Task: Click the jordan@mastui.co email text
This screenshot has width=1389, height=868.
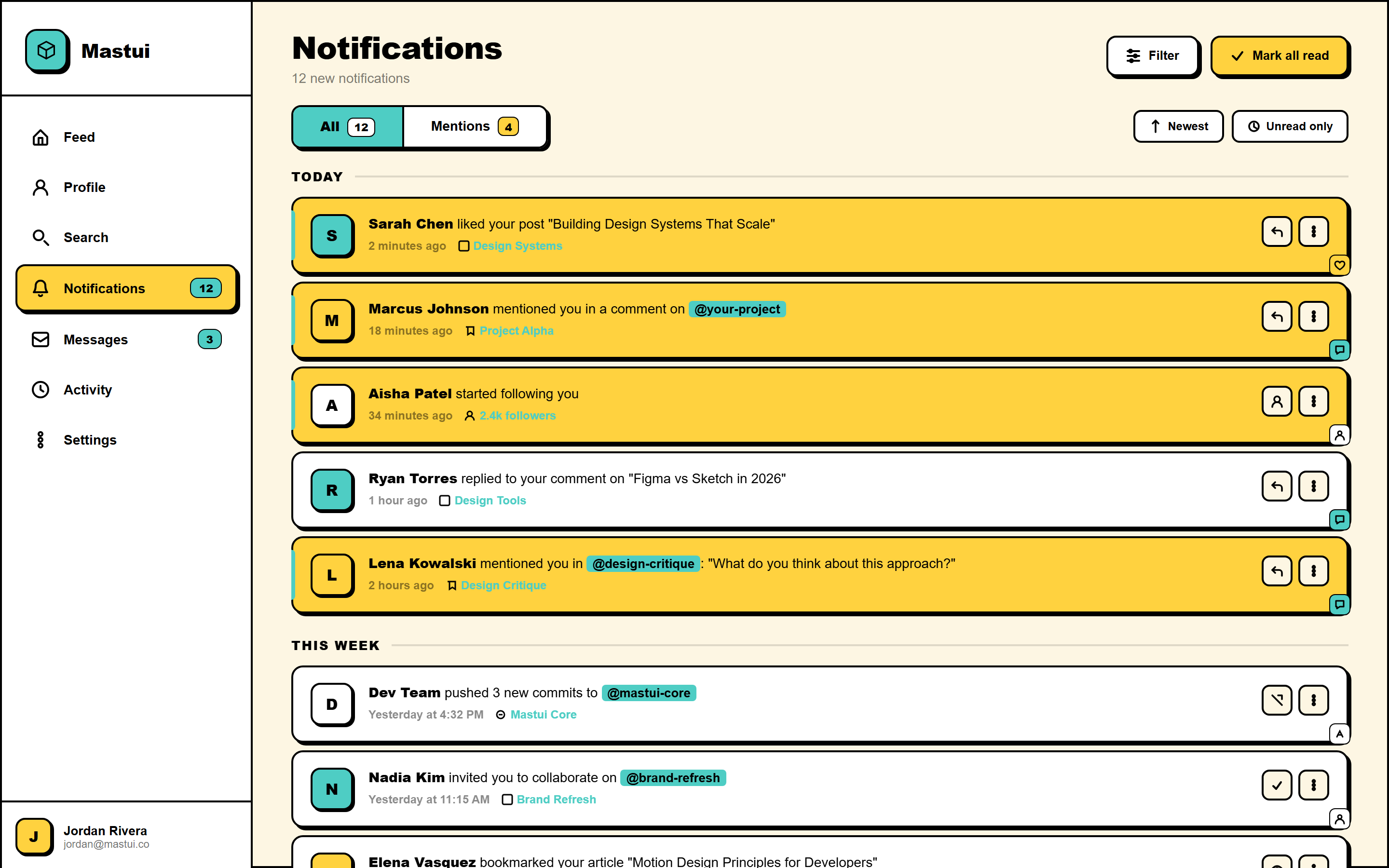Action: coord(106,844)
